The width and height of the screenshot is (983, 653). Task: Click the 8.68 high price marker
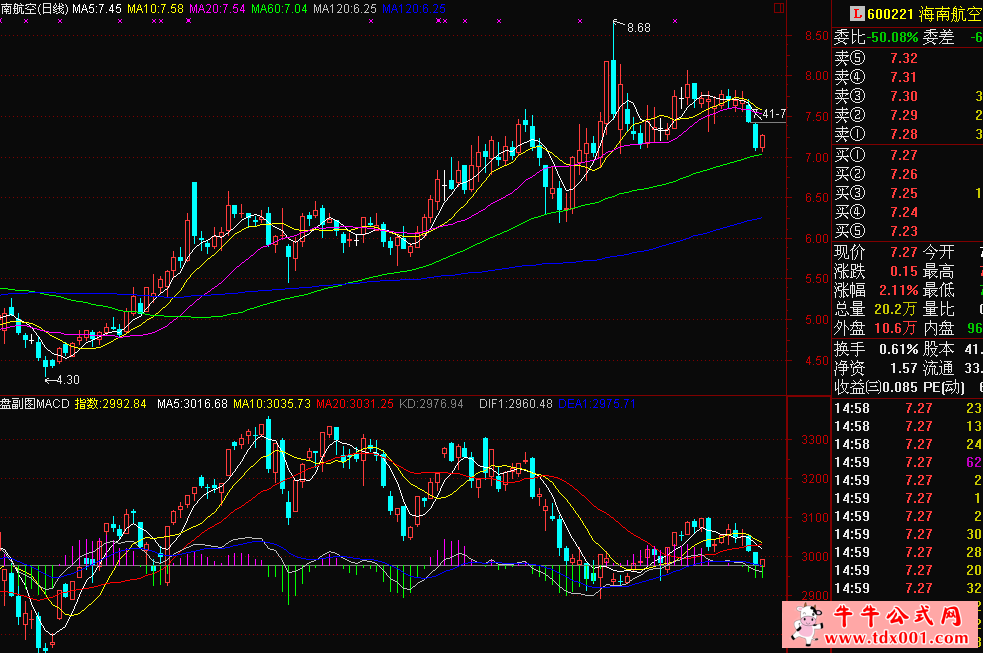click(638, 28)
